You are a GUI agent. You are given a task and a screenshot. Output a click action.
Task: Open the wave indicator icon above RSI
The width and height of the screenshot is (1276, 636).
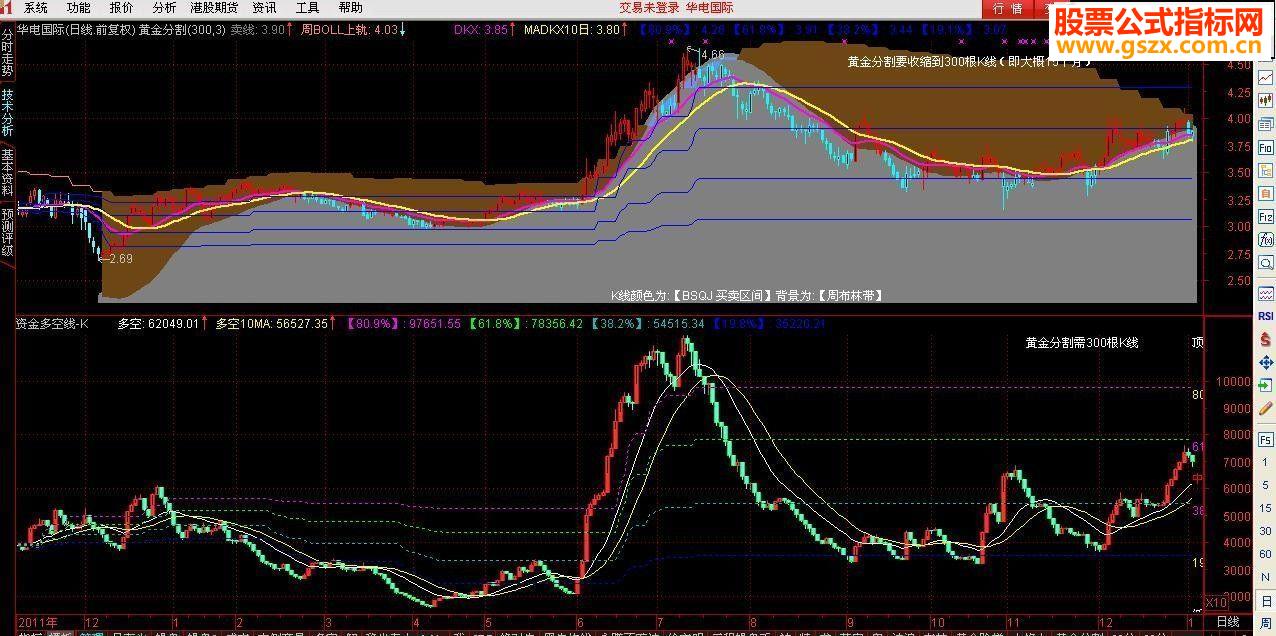tap(1265, 294)
